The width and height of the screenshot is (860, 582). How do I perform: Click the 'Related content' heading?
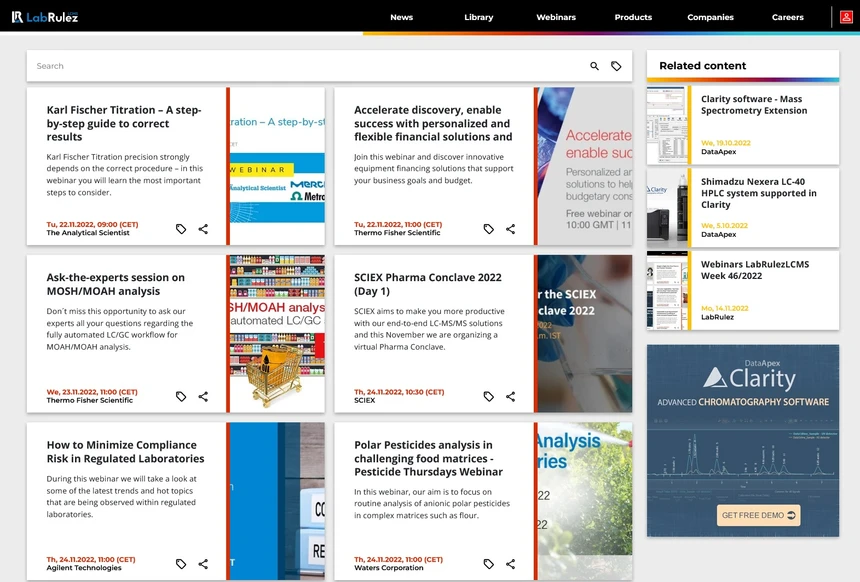pyautogui.click(x=703, y=66)
